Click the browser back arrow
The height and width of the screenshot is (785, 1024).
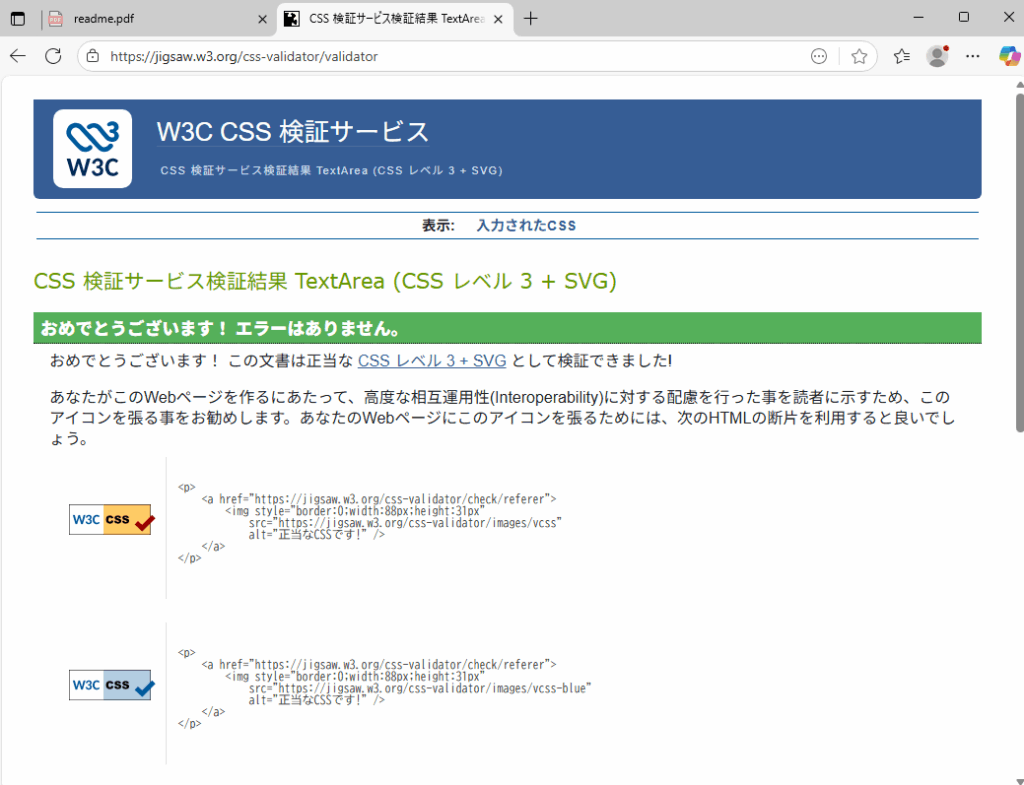tap(18, 57)
